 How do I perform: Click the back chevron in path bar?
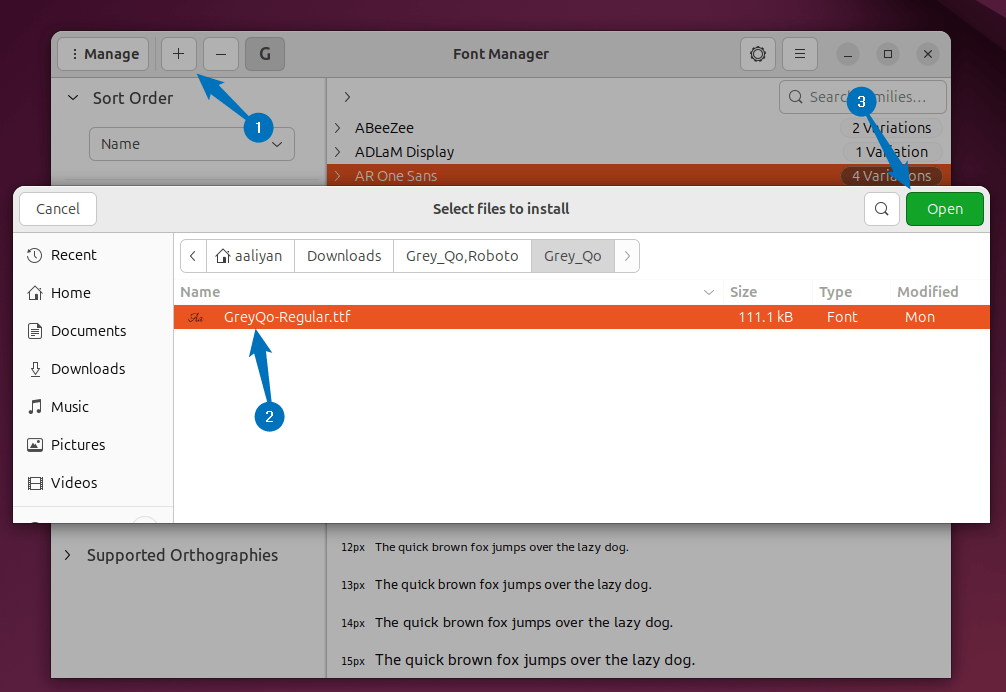[x=192, y=256]
